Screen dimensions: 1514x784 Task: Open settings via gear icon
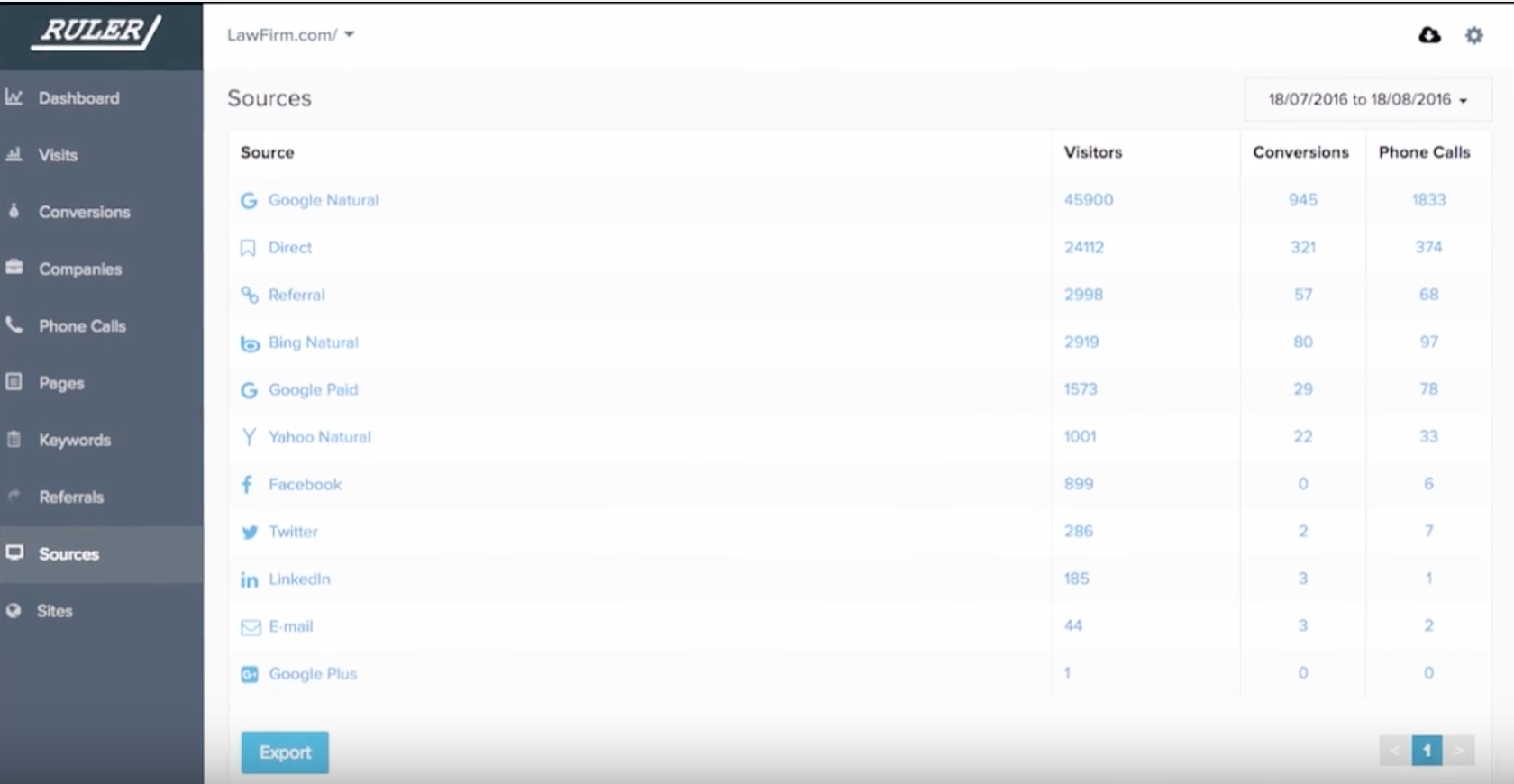pyautogui.click(x=1474, y=35)
